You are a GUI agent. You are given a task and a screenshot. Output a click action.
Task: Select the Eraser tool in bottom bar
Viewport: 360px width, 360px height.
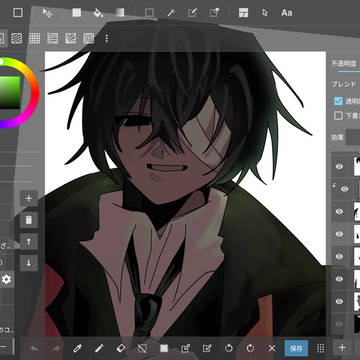(x=120, y=348)
